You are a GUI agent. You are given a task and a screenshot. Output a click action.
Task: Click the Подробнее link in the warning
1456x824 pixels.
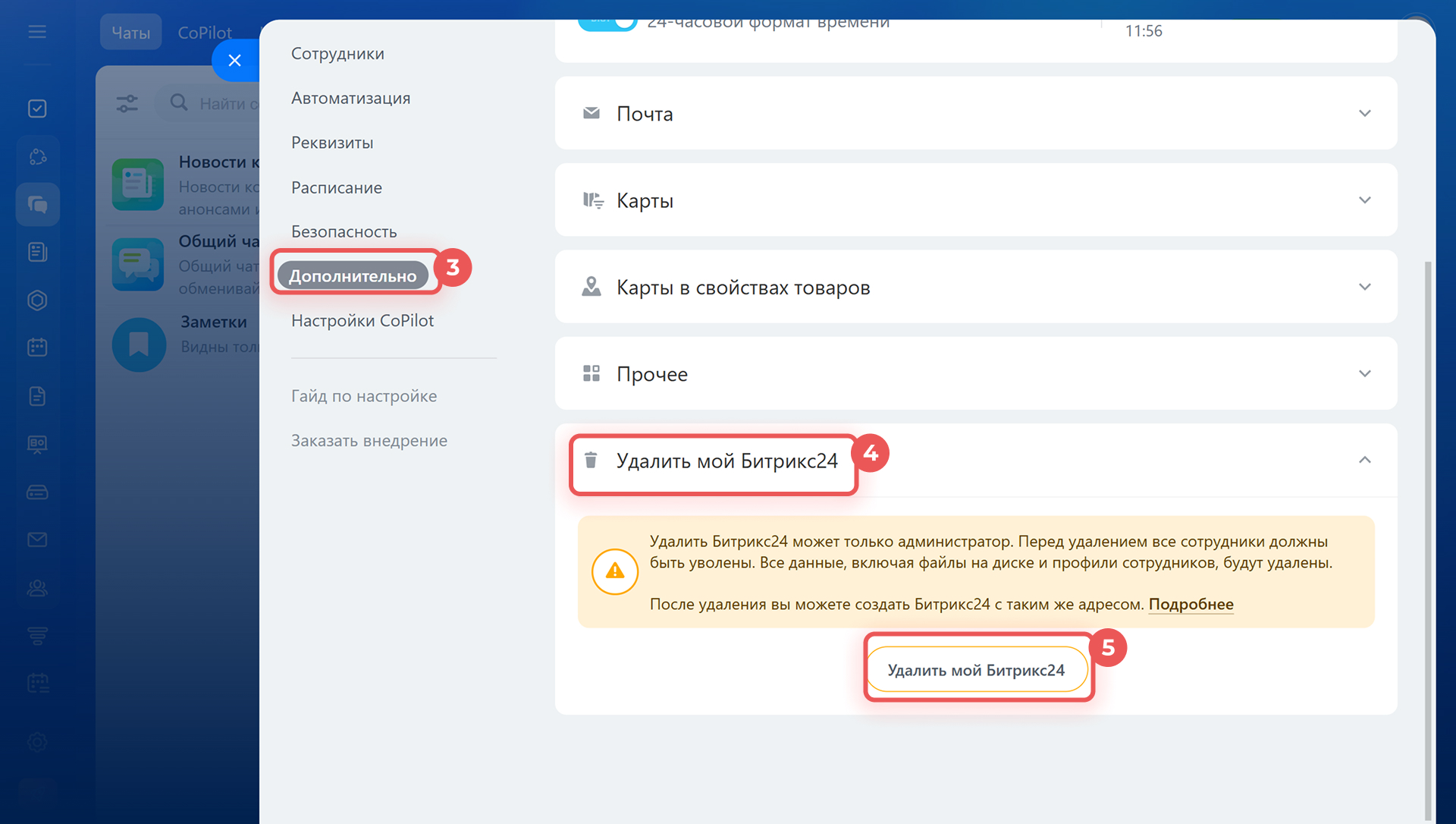pyautogui.click(x=1191, y=604)
